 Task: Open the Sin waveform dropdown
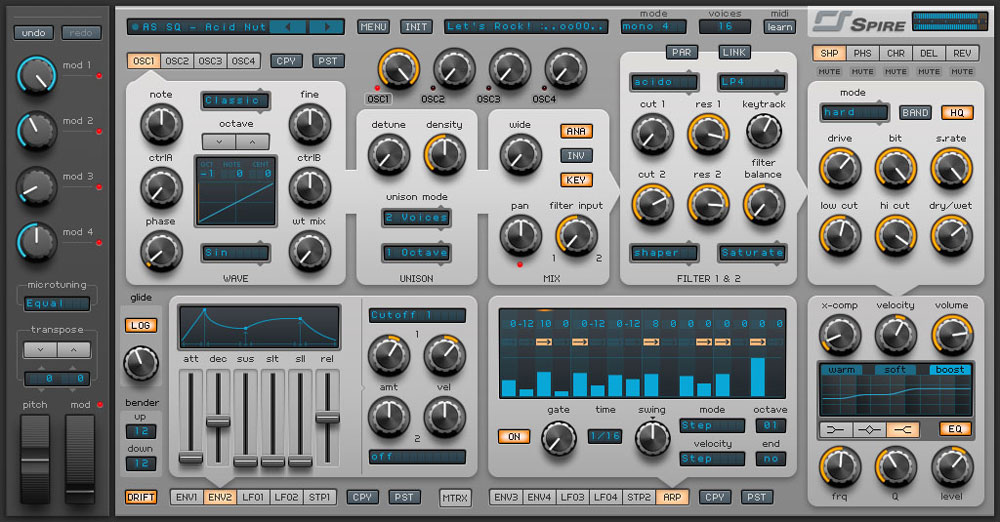click(235, 253)
